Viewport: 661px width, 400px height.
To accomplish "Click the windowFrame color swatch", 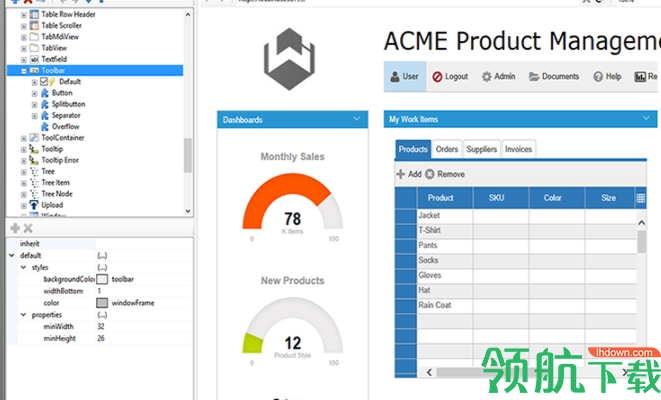I will click(x=102, y=303).
